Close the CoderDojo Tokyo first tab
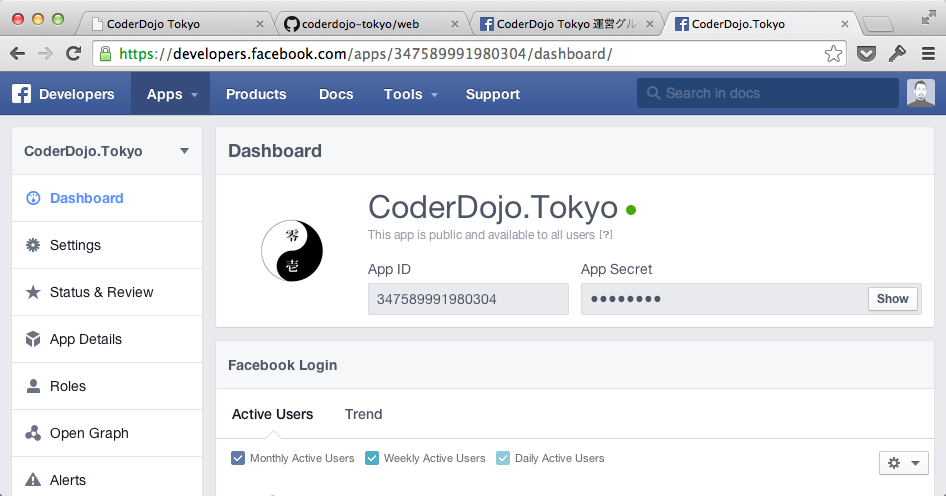Viewport: 946px width, 496px height. point(259,24)
